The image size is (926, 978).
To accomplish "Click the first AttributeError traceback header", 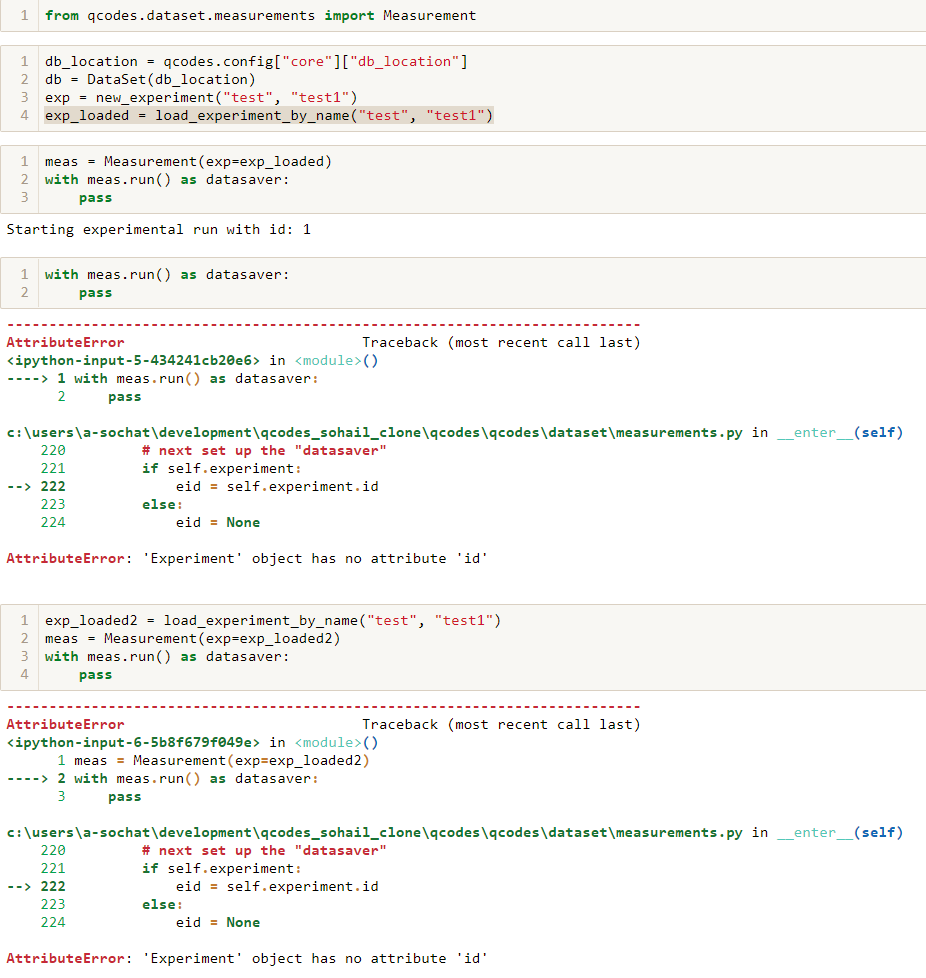I will (x=65, y=342).
